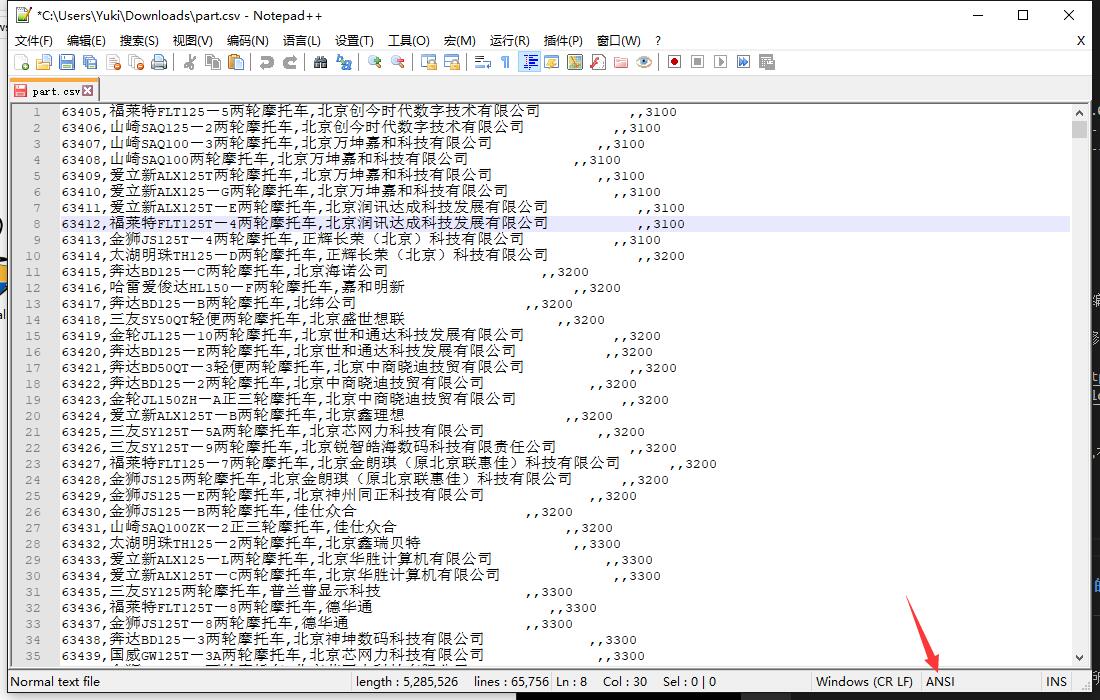The height and width of the screenshot is (700, 1100).
Task: Click the Print toolbar icon
Action: tap(159, 62)
